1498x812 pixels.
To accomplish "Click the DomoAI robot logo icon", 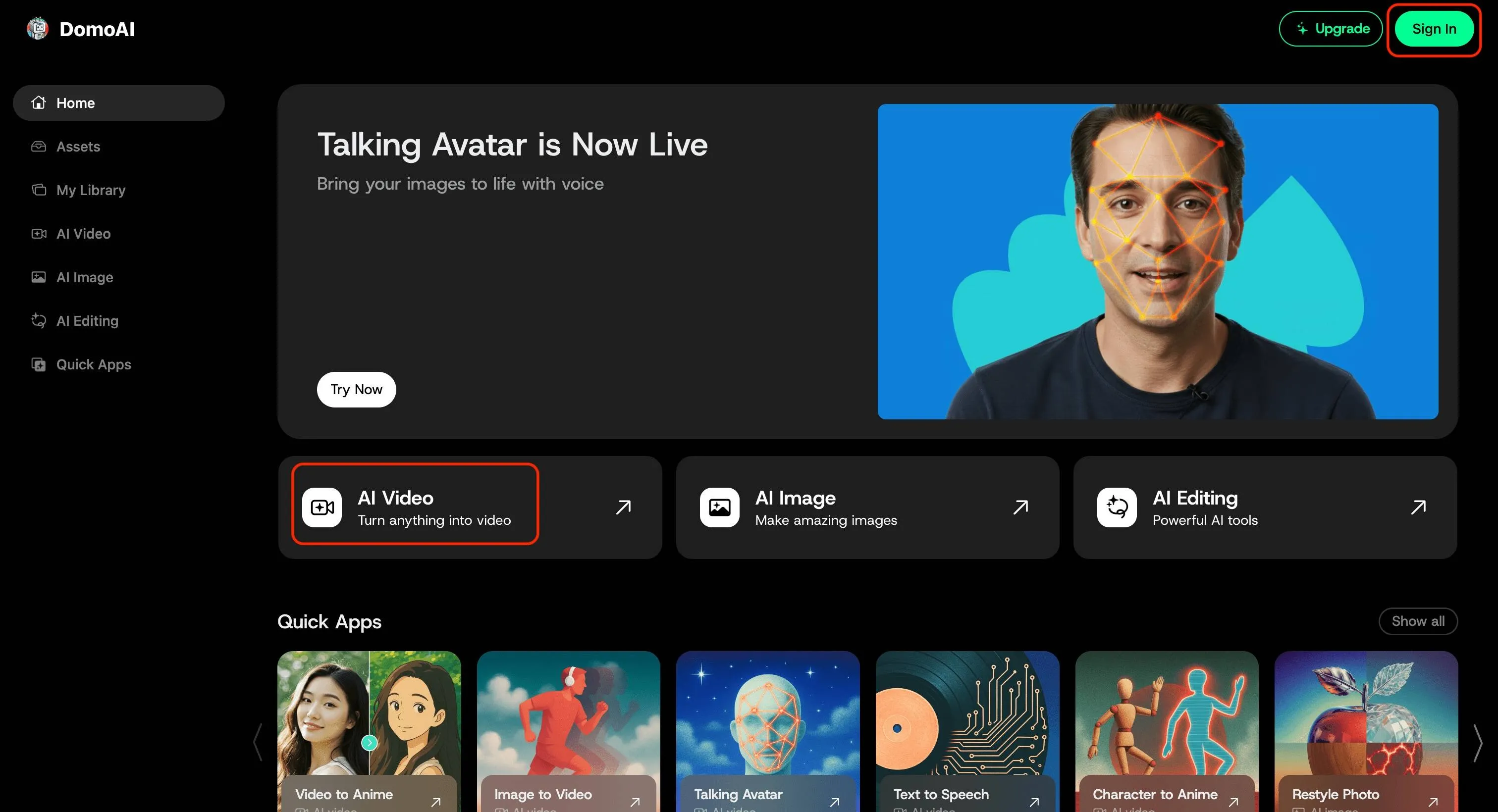I will pos(38,29).
